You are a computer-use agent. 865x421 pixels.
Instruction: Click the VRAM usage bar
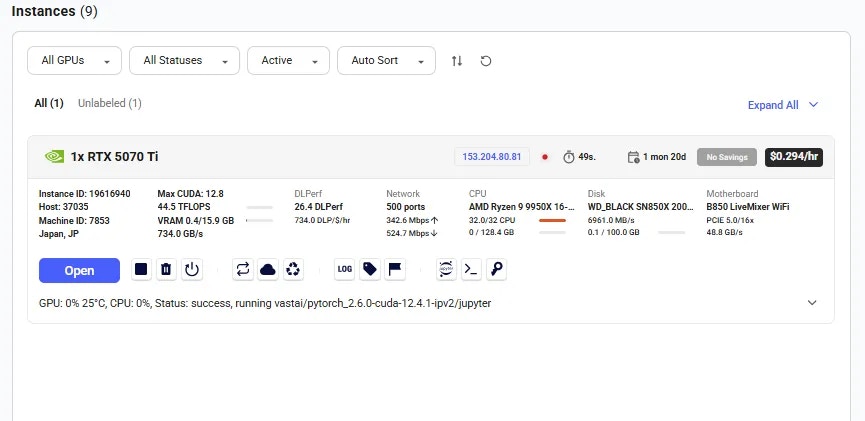[259, 221]
